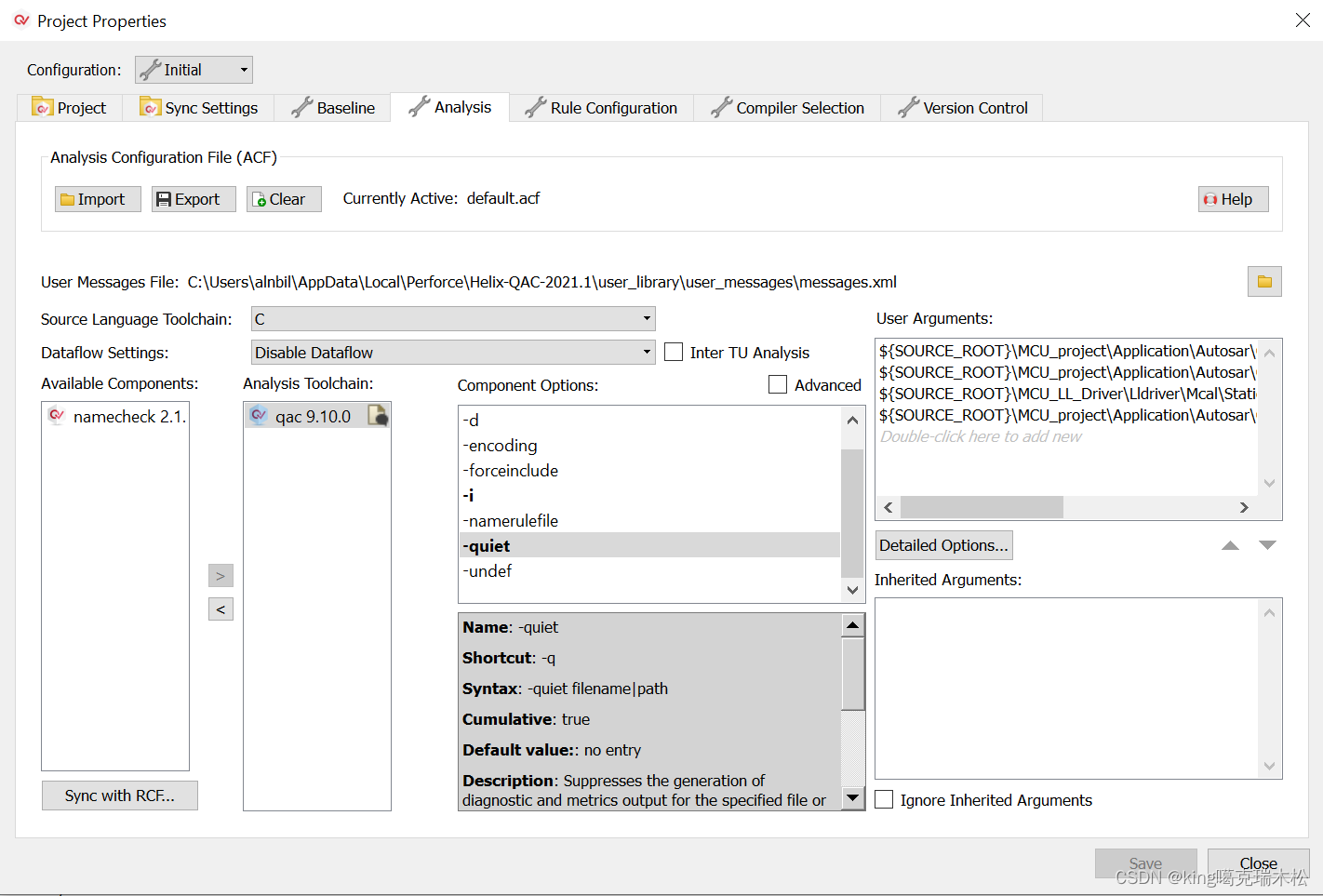The height and width of the screenshot is (896, 1323).
Task: Click the up triangle to move argument up
Action: pos(1230,545)
